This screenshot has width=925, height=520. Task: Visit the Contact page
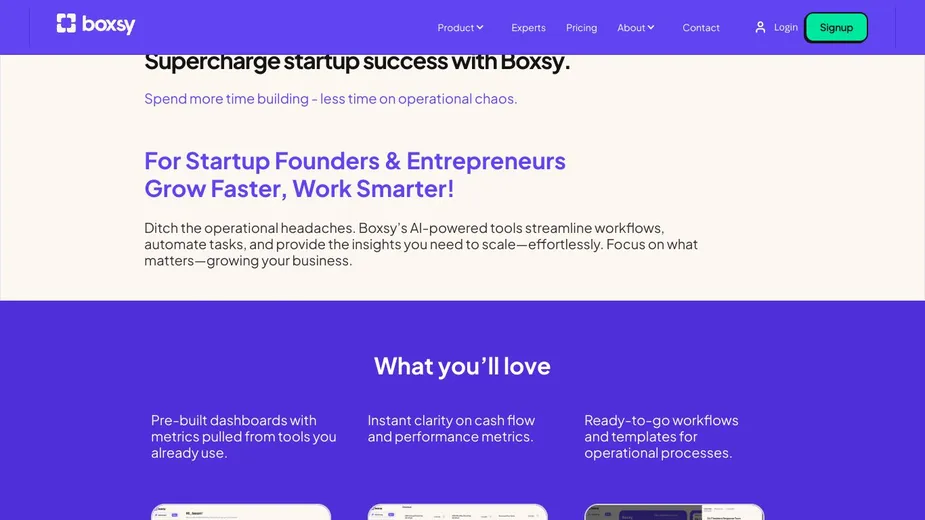coord(701,28)
